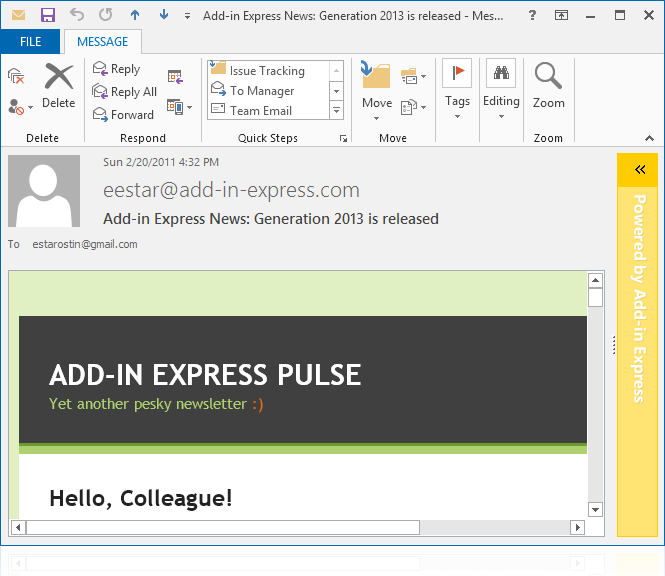Click the email subject line
The image size is (665, 576).
[271, 219]
